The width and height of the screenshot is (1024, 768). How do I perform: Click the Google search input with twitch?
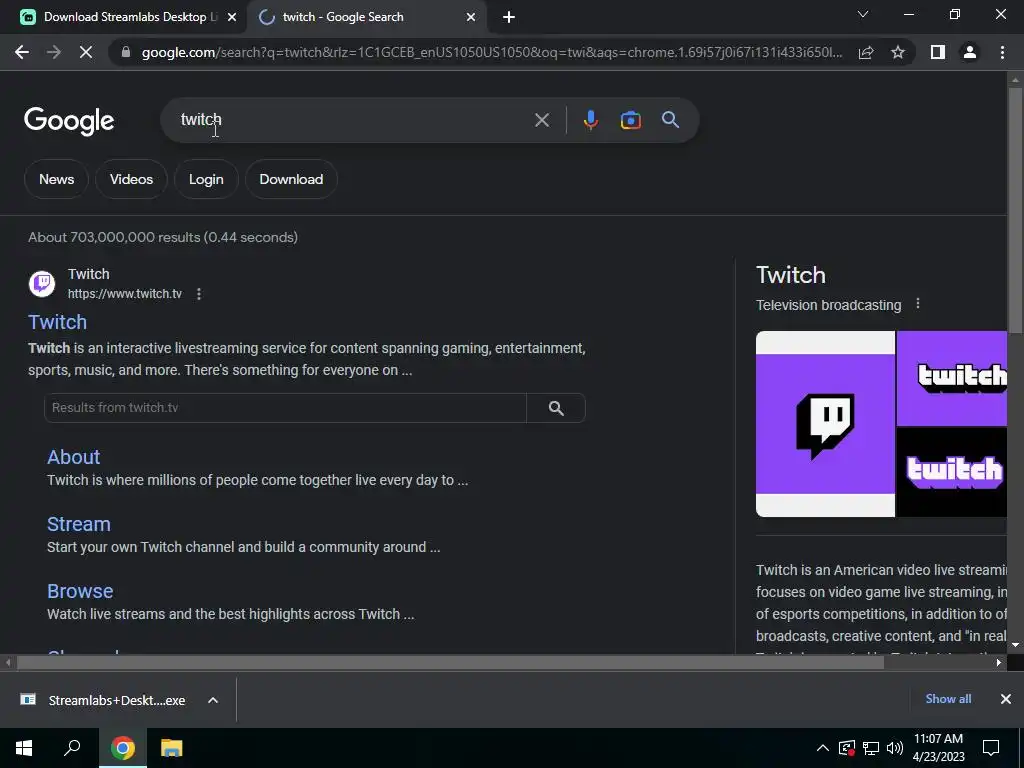pyautogui.click(x=353, y=120)
